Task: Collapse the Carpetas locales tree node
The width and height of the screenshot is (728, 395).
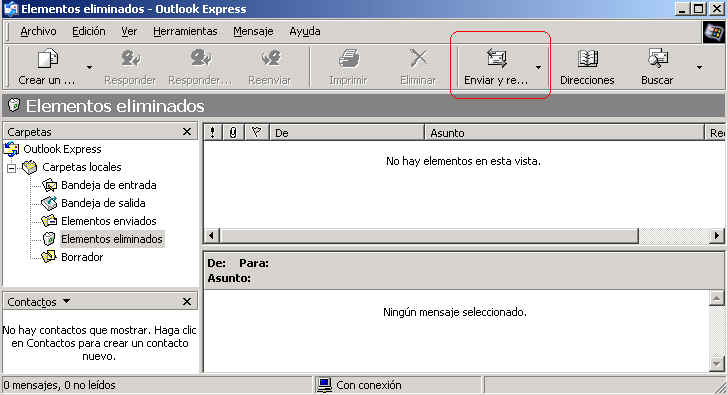Action: tap(12, 168)
